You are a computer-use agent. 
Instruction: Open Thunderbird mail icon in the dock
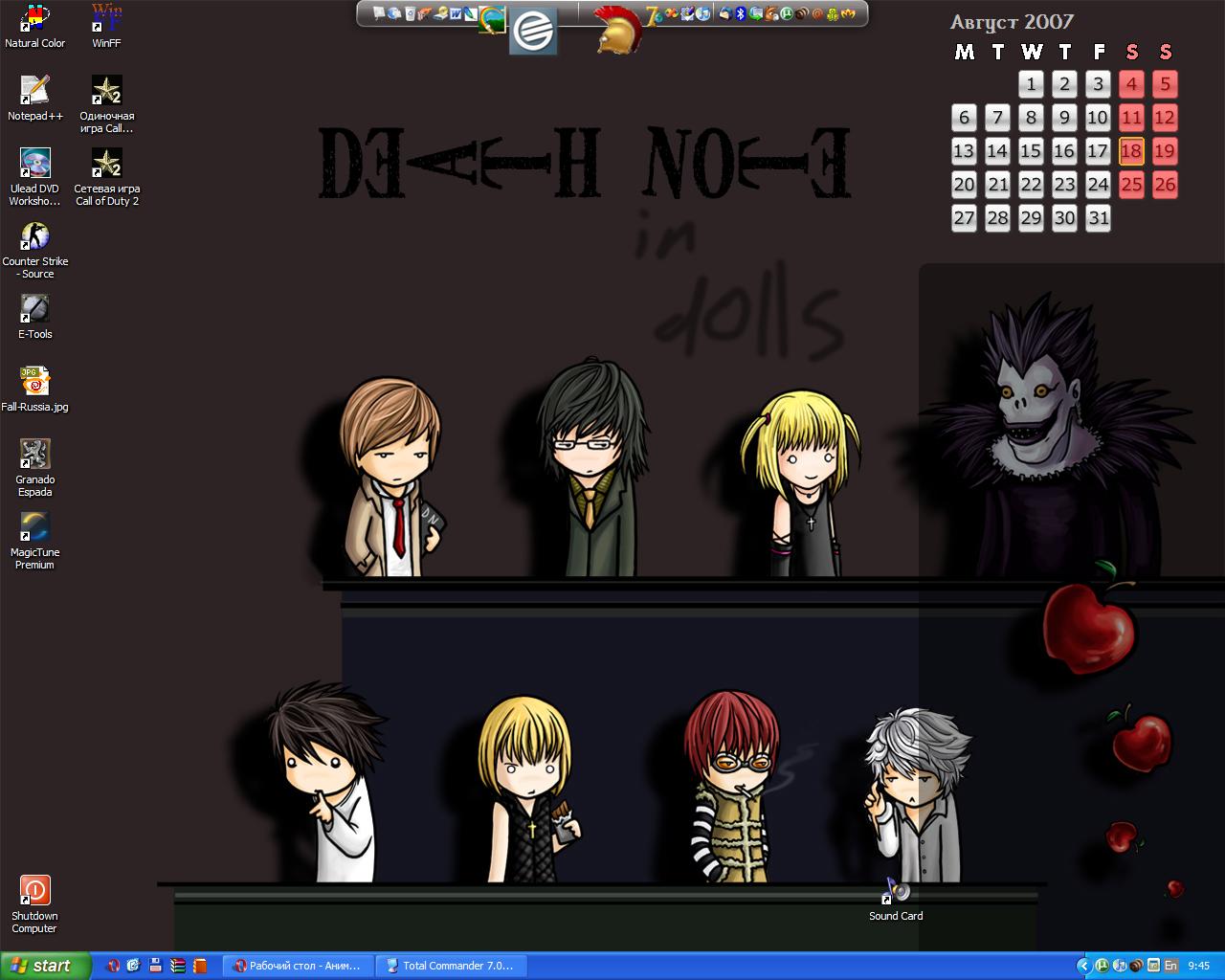click(724, 13)
